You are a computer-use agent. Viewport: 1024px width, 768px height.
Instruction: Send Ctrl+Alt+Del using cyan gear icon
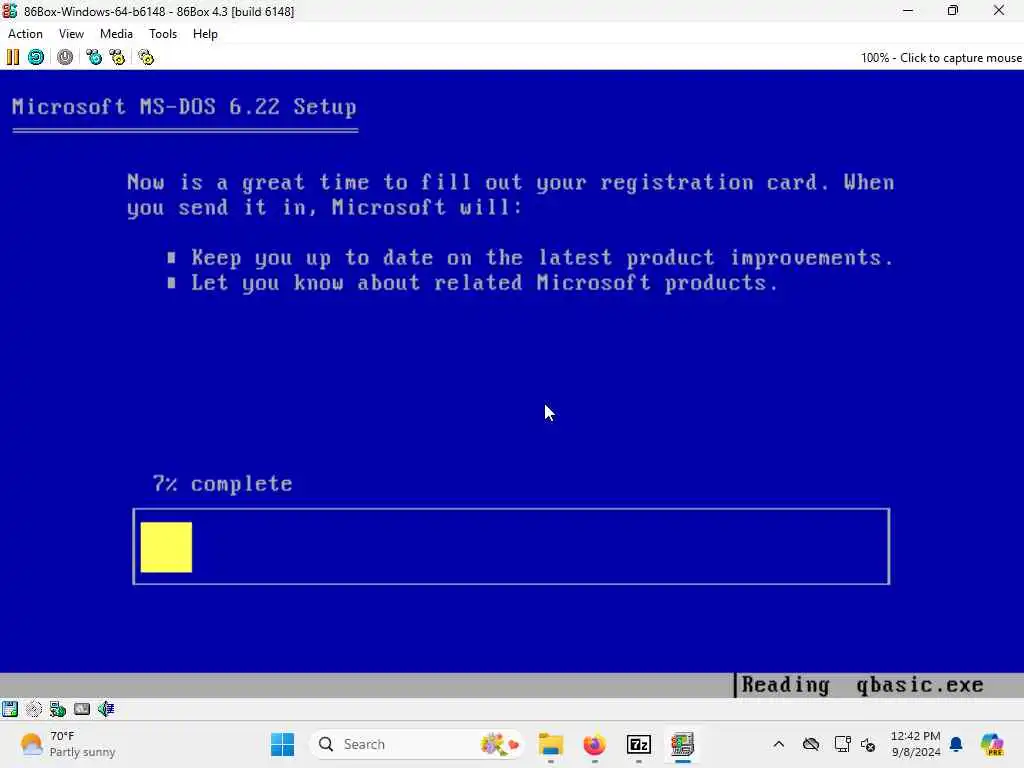click(x=94, y=57)
